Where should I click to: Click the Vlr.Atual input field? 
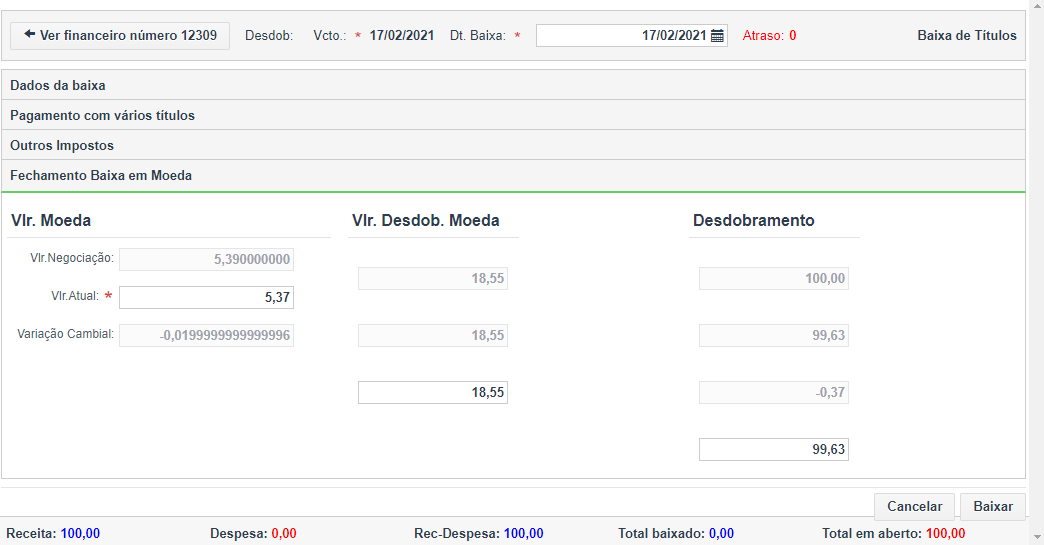[206, 297]
